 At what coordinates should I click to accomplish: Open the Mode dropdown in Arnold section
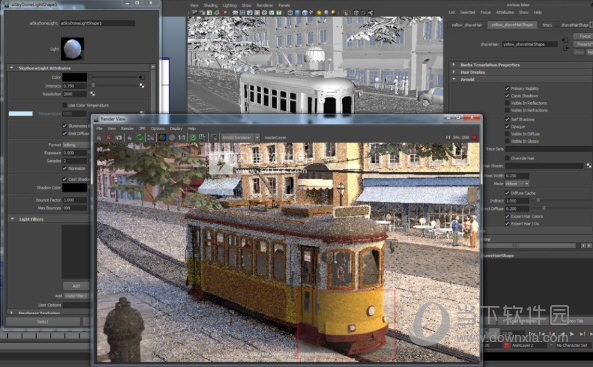pos(517,184)
